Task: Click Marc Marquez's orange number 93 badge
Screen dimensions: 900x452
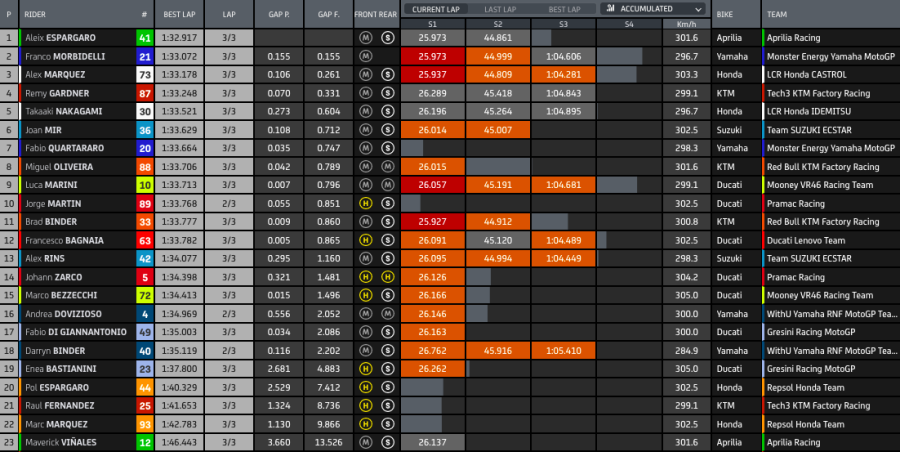Action: (145, 424)
